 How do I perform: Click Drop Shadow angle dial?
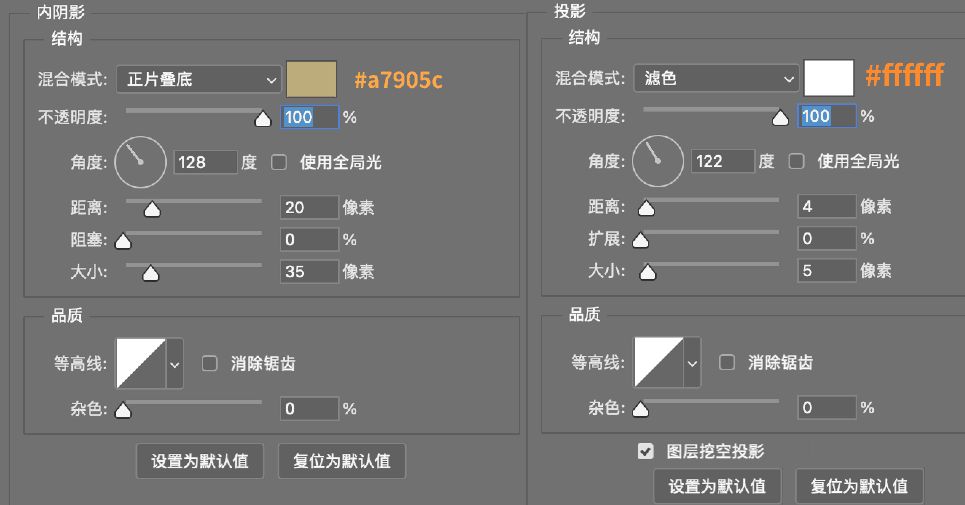pyautogui.click(x=658, y=161)
